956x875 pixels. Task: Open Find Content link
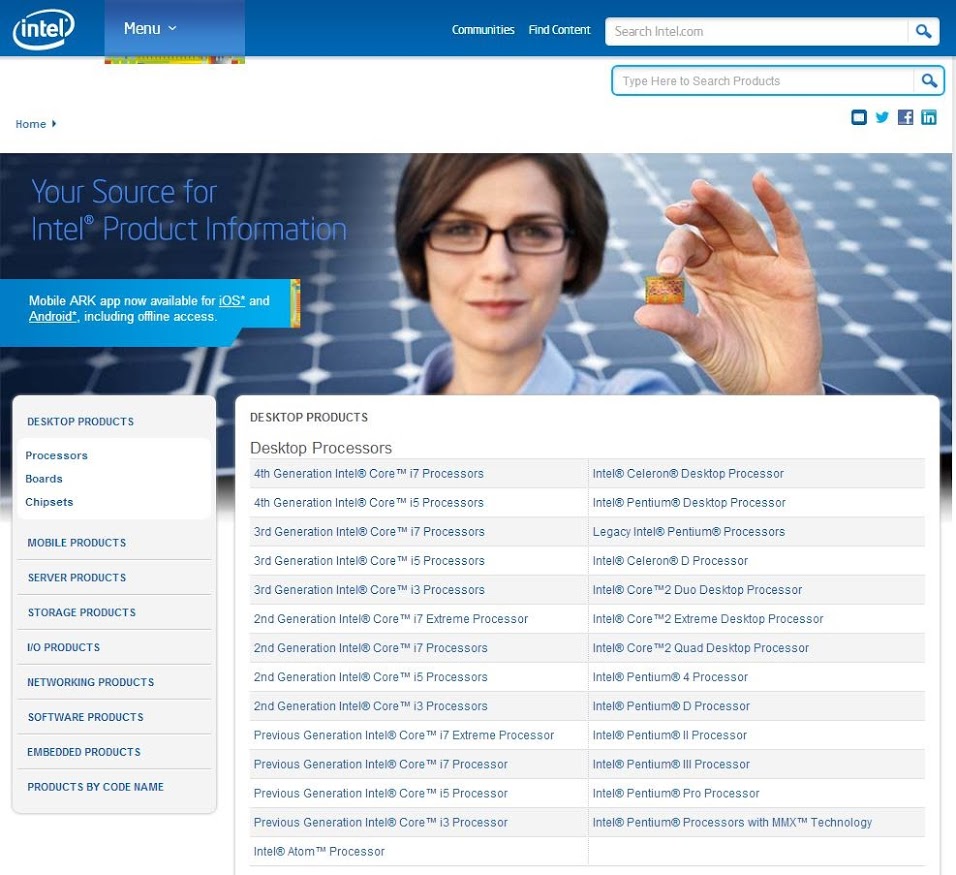click(x=559, y=30)
